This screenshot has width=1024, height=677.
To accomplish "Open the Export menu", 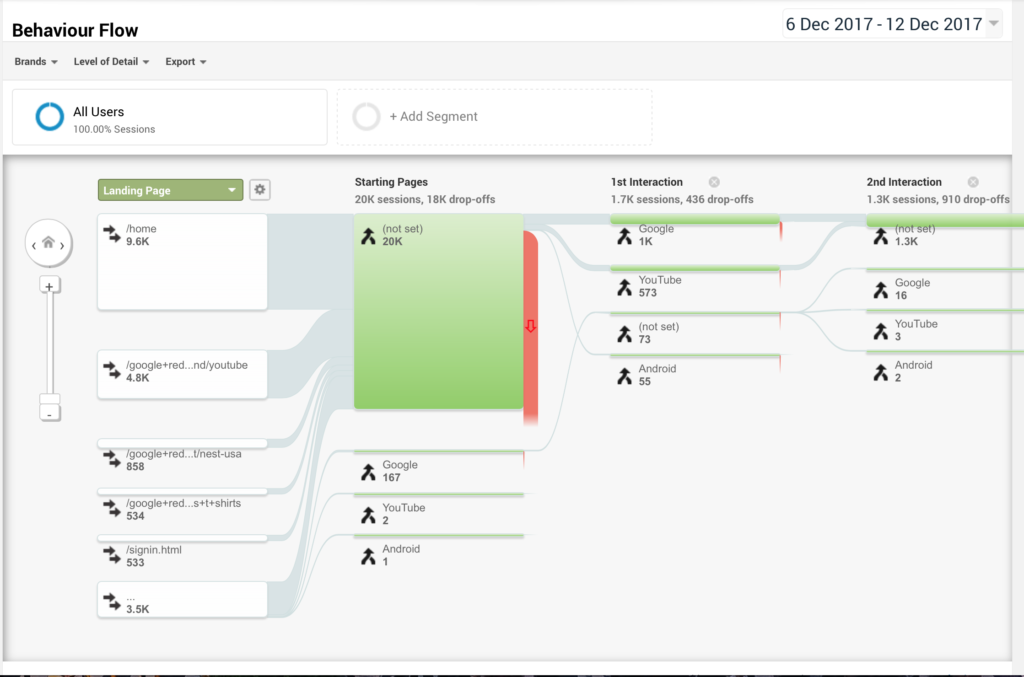I will point(186,62).
